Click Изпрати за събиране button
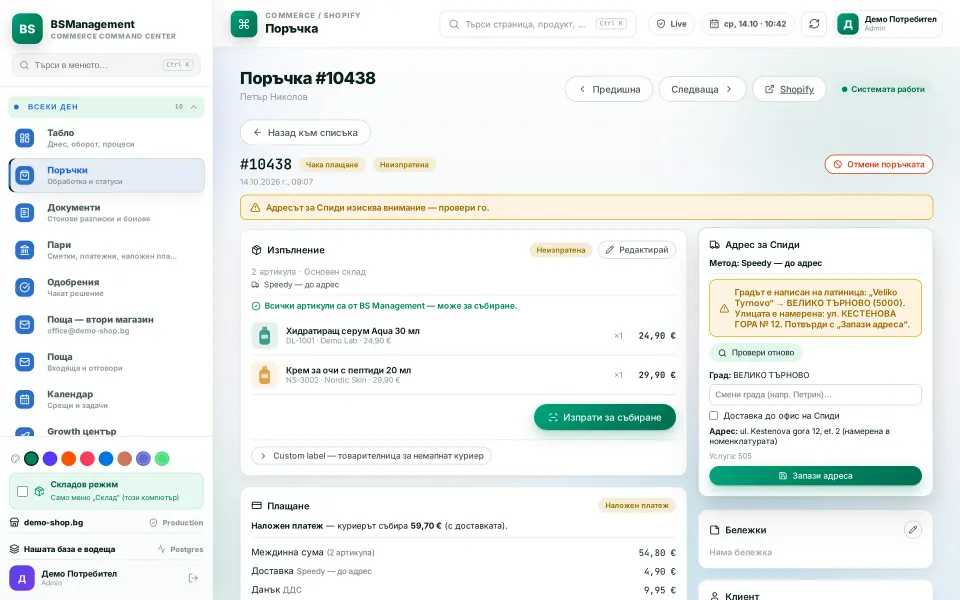Viewport: 960px width, 600px height. pos(605,417)
